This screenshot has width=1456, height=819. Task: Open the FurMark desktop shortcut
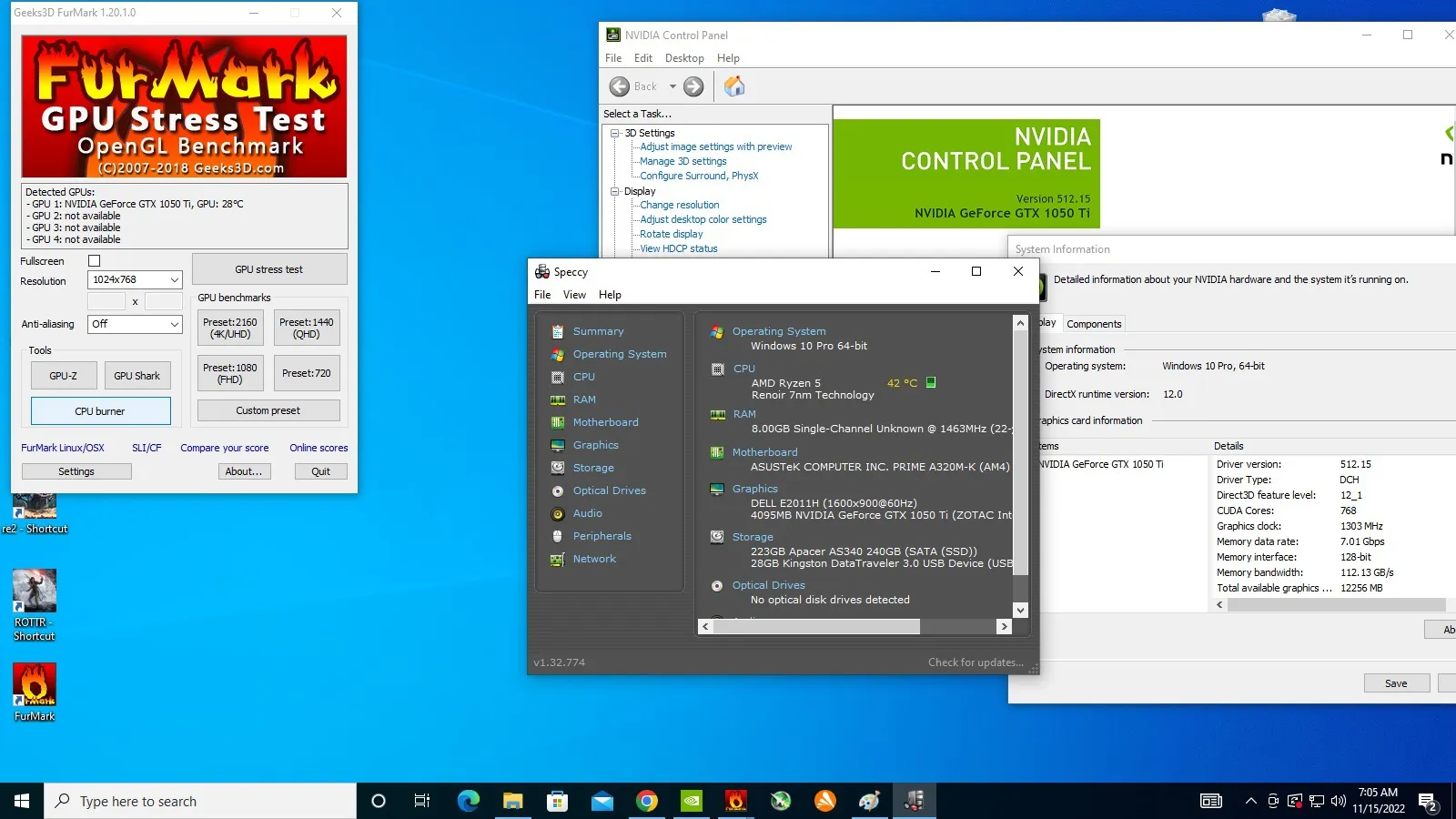[x=35, y=692]
